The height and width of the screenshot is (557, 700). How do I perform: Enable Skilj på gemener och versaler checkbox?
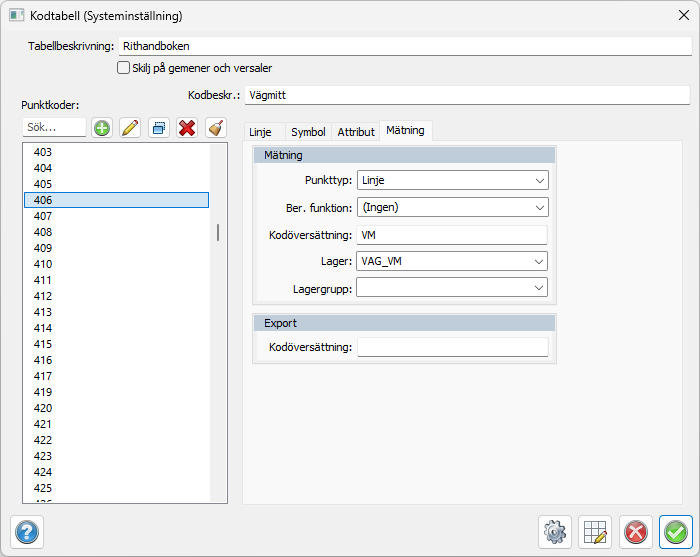124,68
